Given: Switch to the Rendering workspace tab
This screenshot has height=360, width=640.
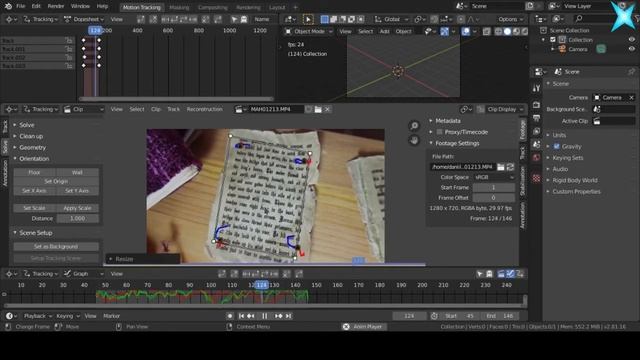Looking at the screenshot, I should [x=248, y=7].
